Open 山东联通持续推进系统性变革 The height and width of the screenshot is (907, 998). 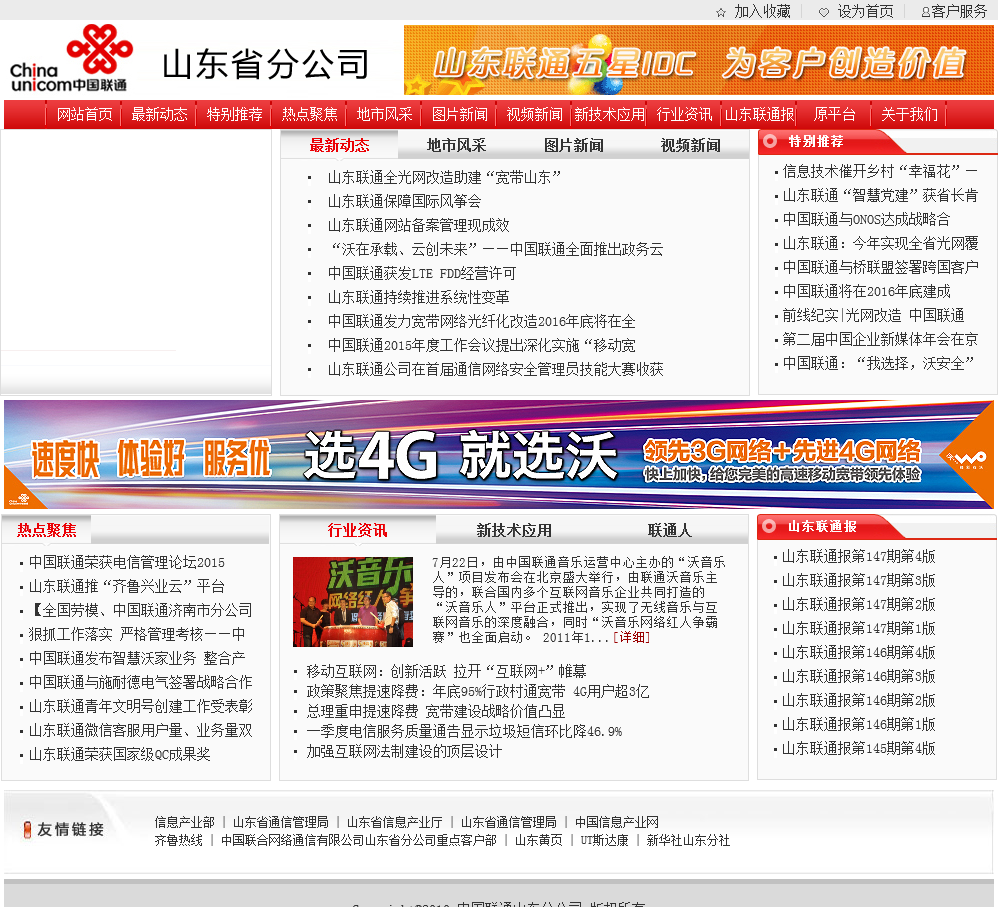coord(419,297)
